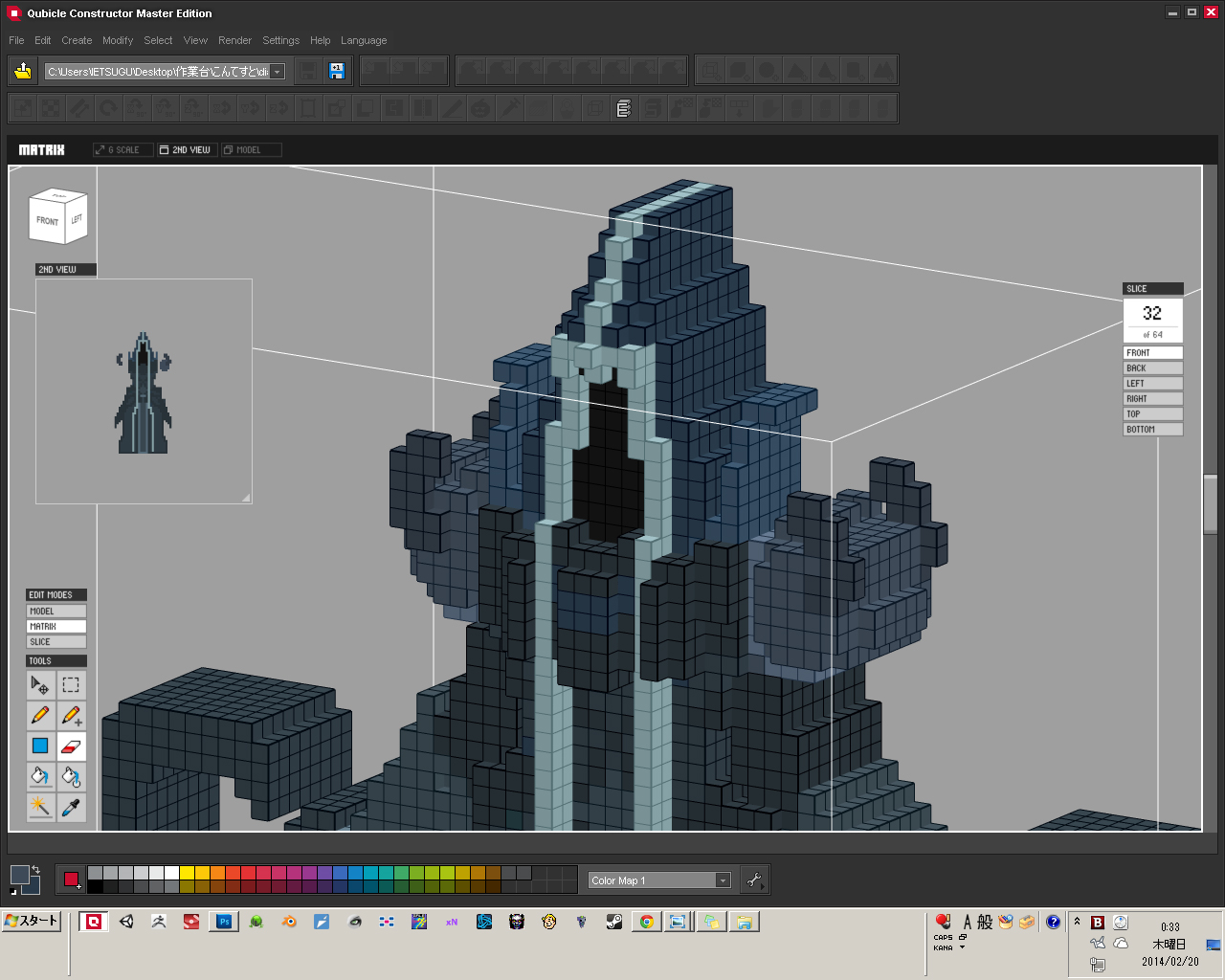Switch edit mode to MODEL
1225x980 pixels.
tap(56, 612)
